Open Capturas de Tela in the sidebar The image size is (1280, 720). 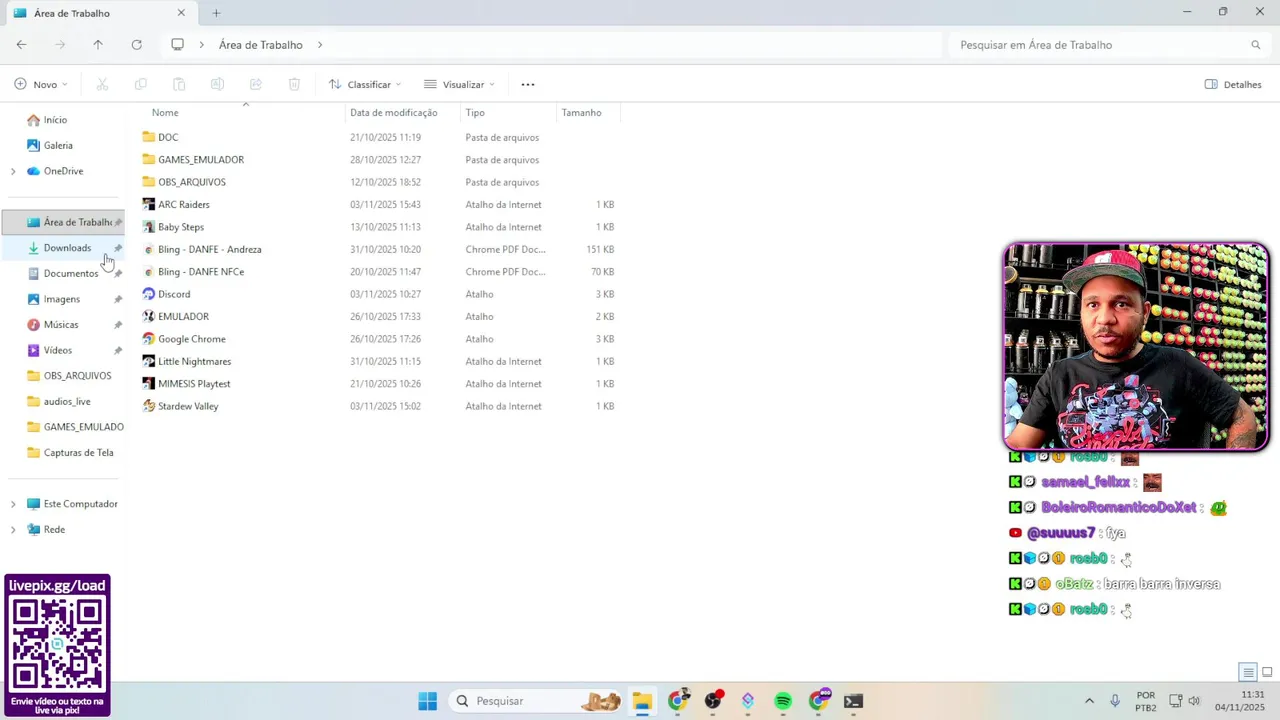click(78, 453)
